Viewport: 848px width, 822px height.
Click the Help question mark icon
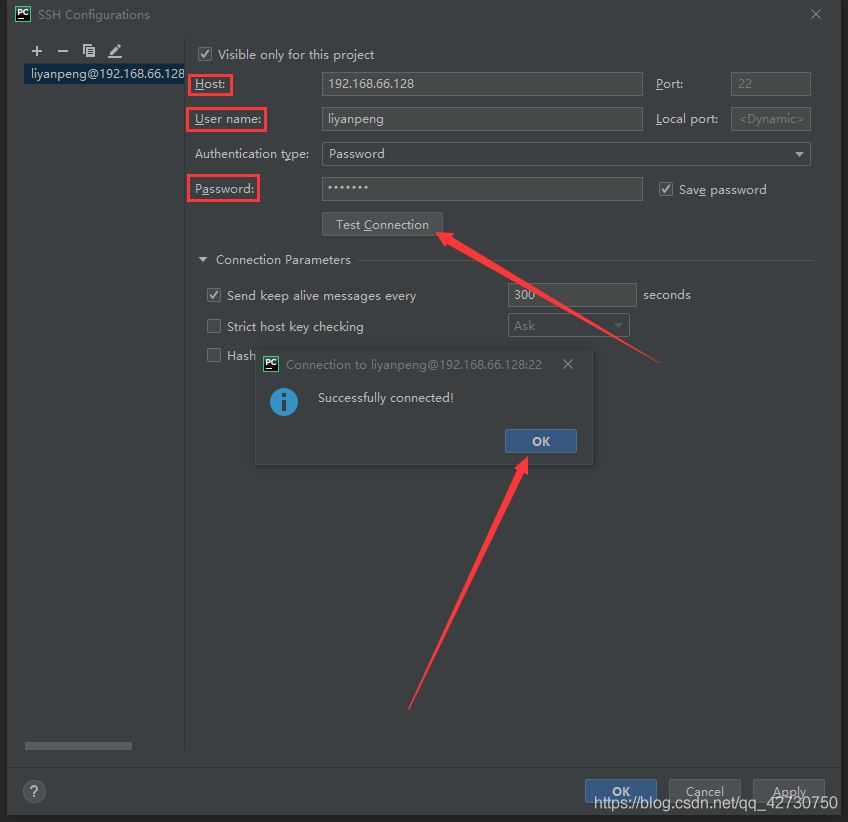click(34, 791)
